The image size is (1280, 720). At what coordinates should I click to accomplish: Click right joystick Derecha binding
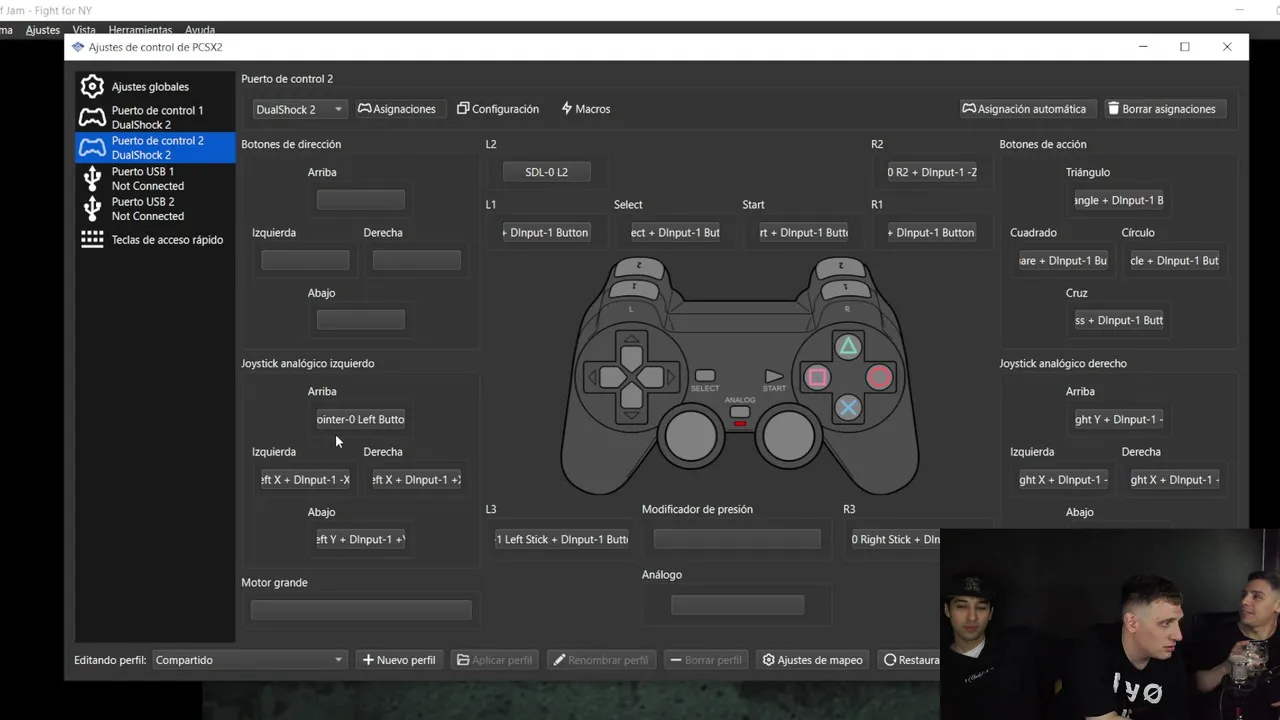[x=1175, y=479]
